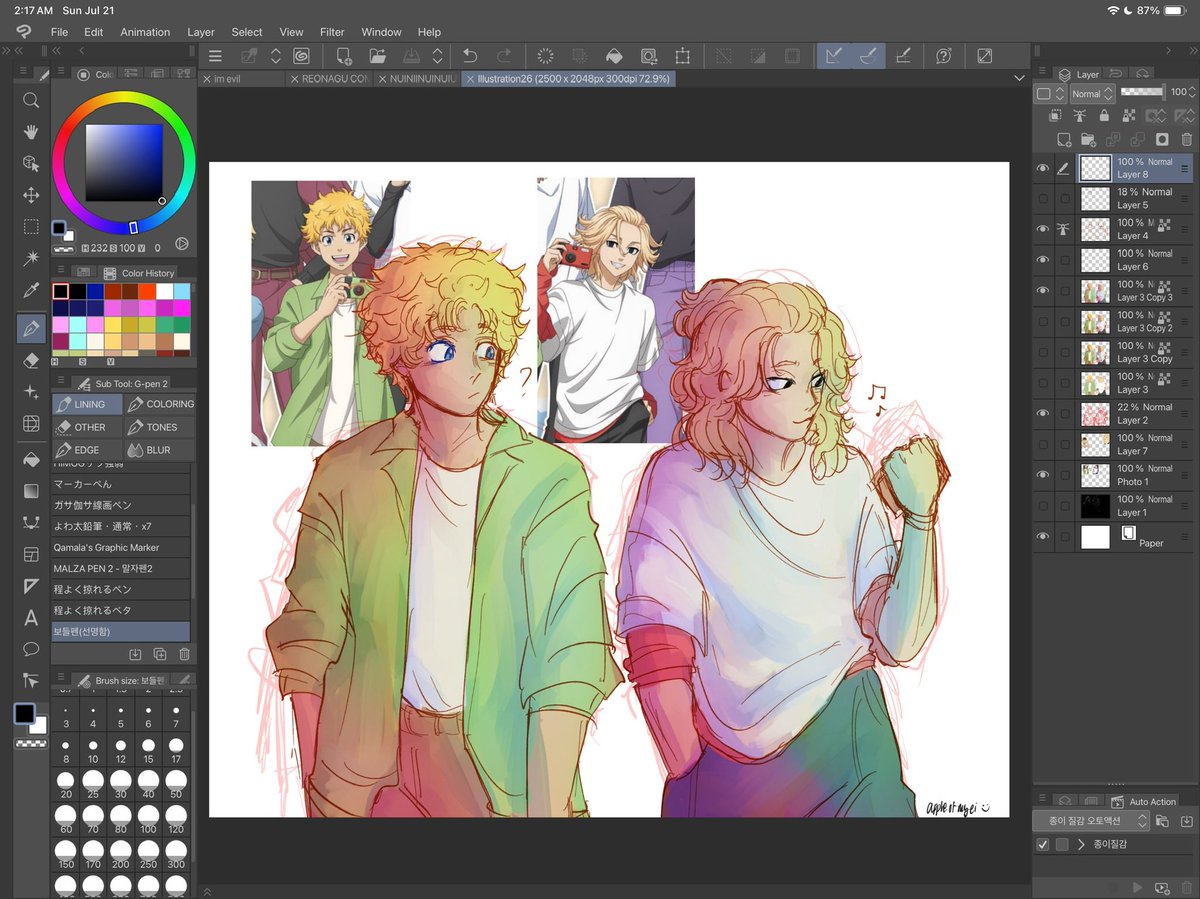
Task: Pick the hue on the color wheel ring
Action: tap(133, 228)
